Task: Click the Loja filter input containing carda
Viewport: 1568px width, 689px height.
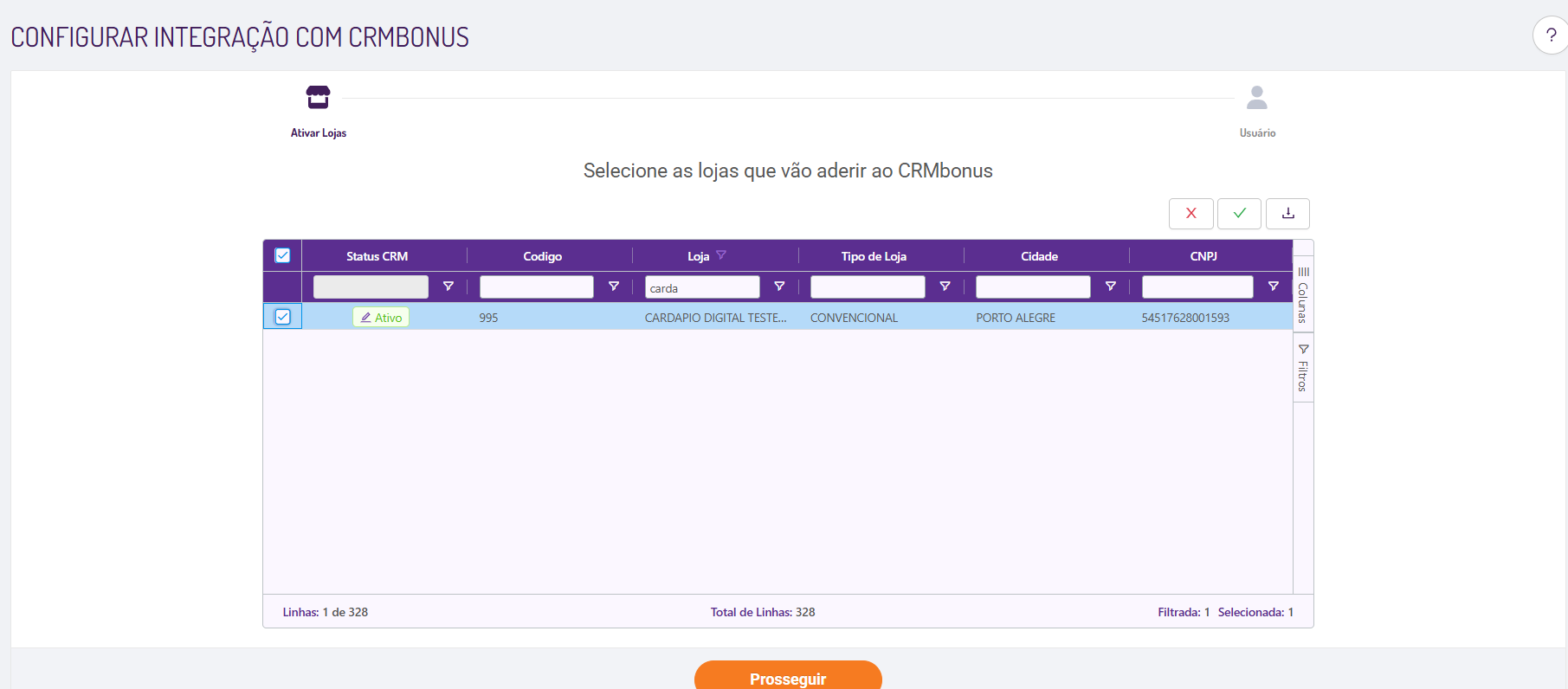Action: point(702,287)
